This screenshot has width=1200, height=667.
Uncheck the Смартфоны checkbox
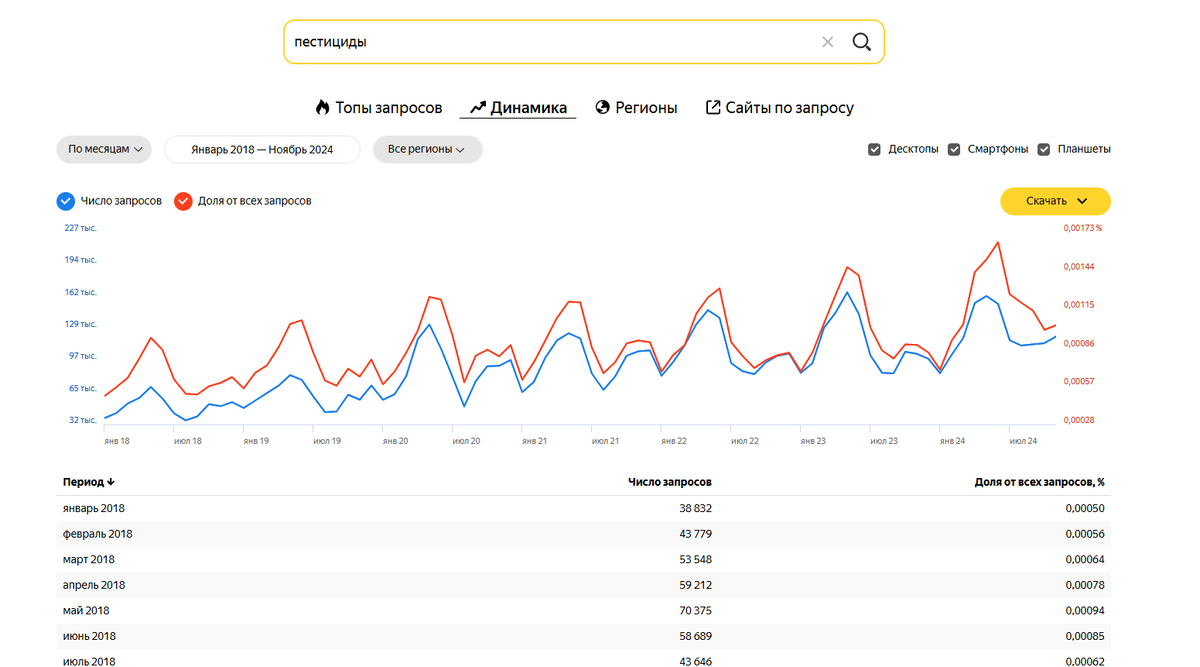(x=954, y=149)
